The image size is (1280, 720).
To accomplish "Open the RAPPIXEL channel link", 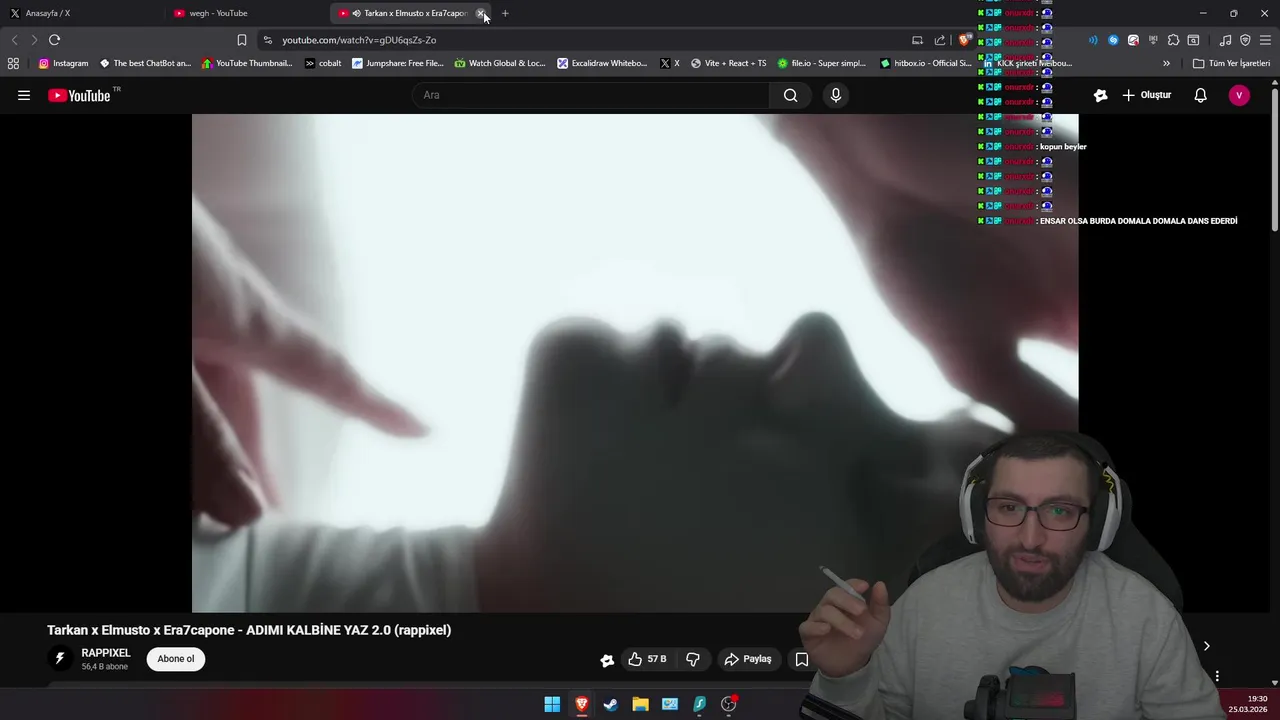I will pyautogui.click(x=106, y=653).
